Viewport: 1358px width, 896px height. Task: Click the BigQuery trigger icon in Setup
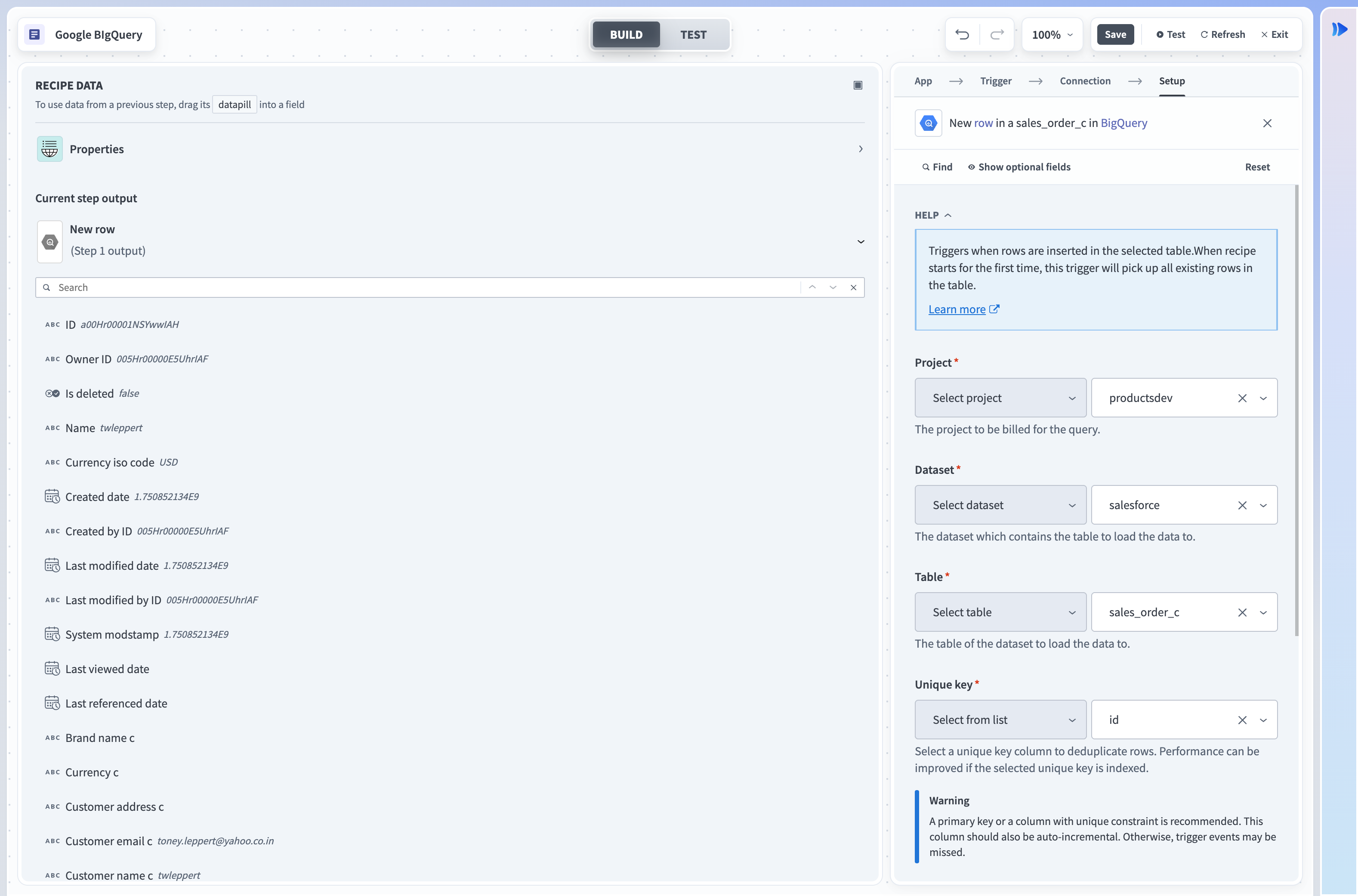(x=929, y=123)
